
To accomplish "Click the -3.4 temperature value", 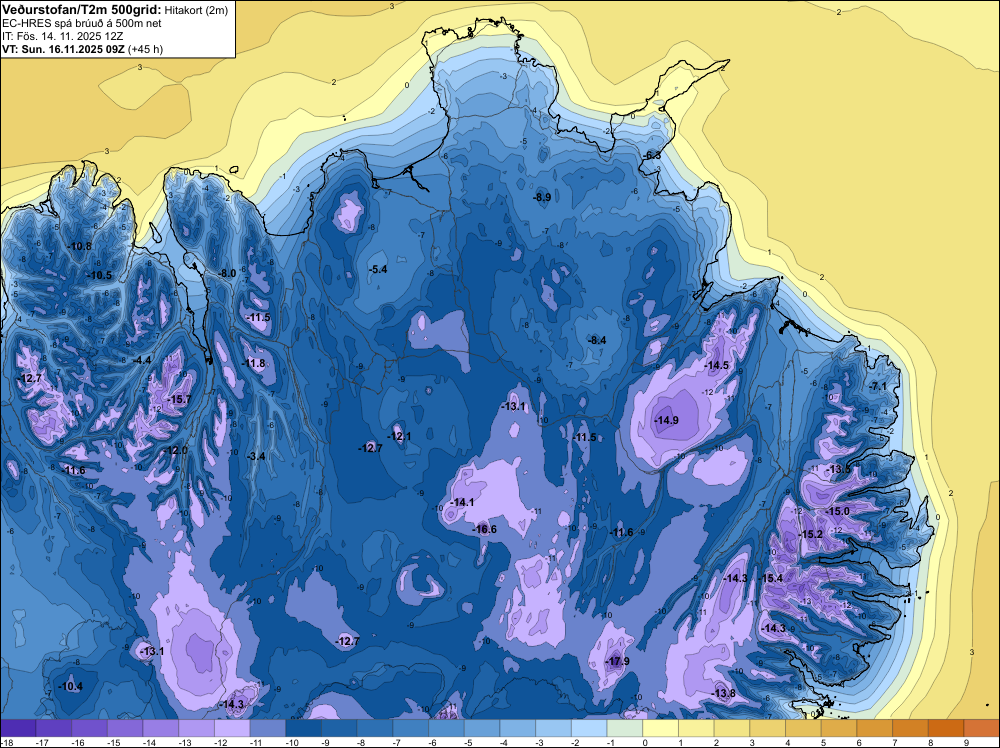I will 256,456.
